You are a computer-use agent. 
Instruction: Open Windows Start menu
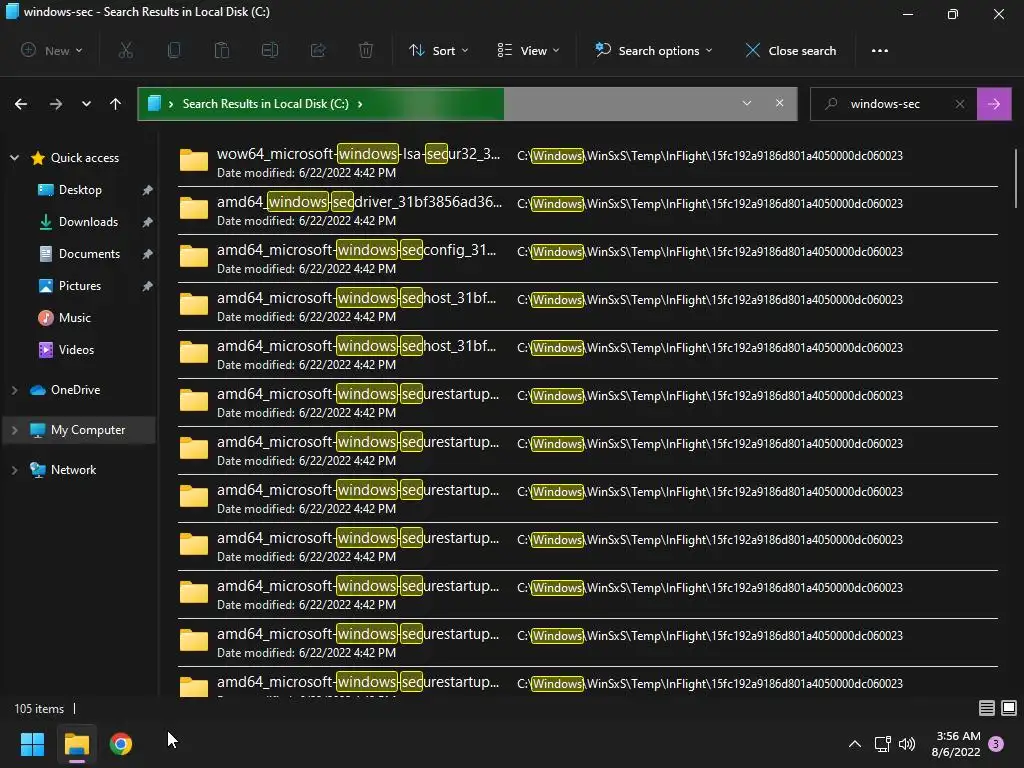pos(32,744)
